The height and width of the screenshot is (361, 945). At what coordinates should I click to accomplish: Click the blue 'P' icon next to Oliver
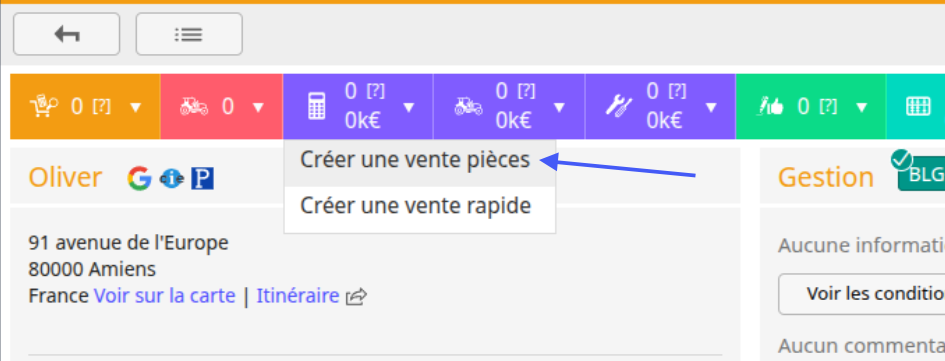click(x=202, y=179)
